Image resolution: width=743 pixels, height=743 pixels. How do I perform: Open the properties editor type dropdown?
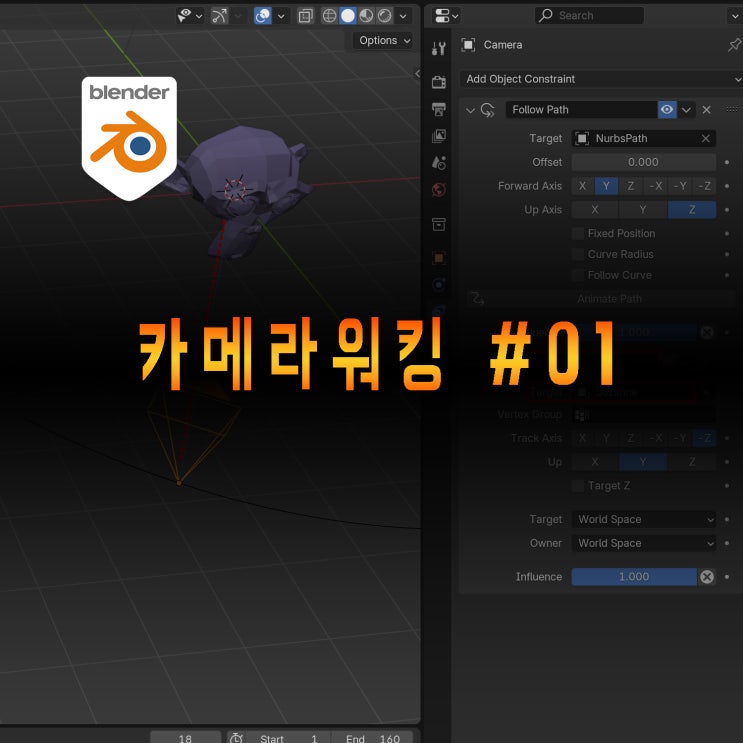coord(446,16)
